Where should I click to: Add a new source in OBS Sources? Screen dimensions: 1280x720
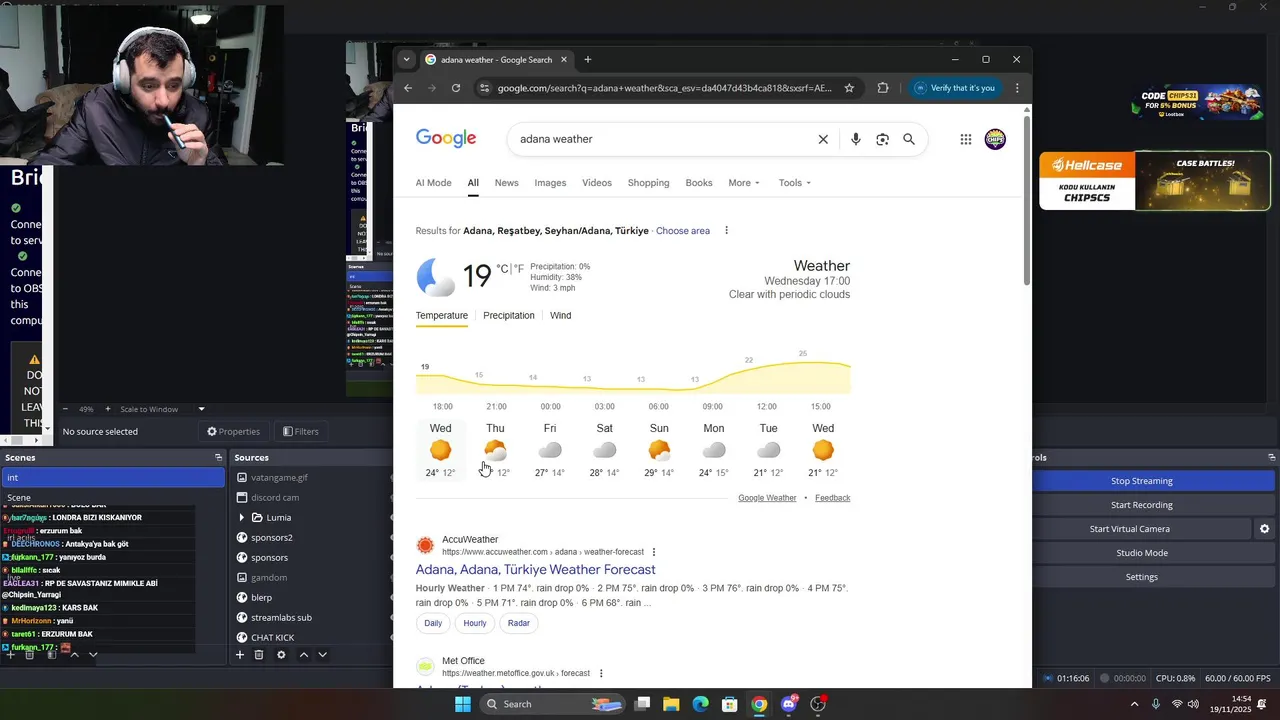coord(240,655)
